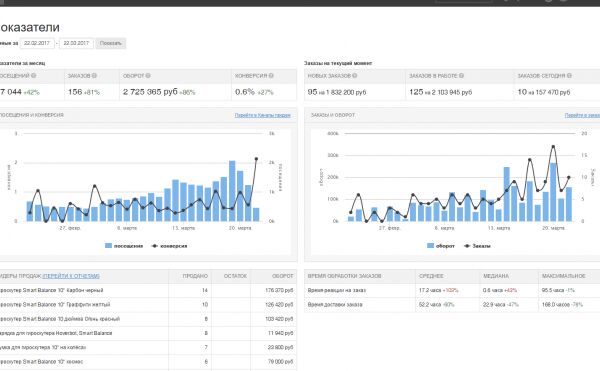Screen dimensions: 600x371
Task: Click the 22.9 часа median value
Action: 494,304
